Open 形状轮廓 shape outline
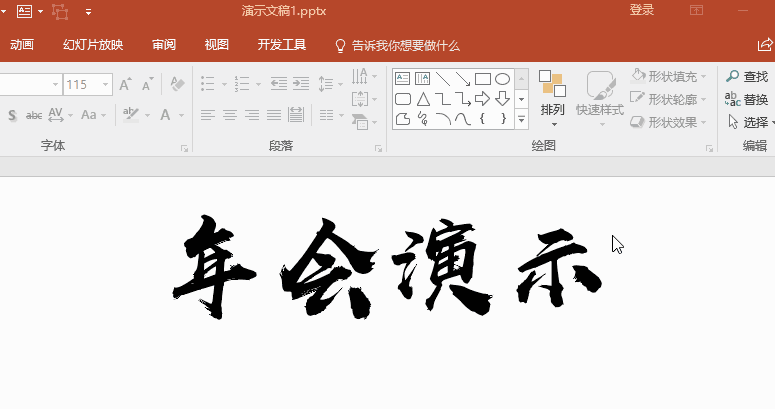Image resolution: width=775 pixels, height=409 pixels. pos(669,99)
